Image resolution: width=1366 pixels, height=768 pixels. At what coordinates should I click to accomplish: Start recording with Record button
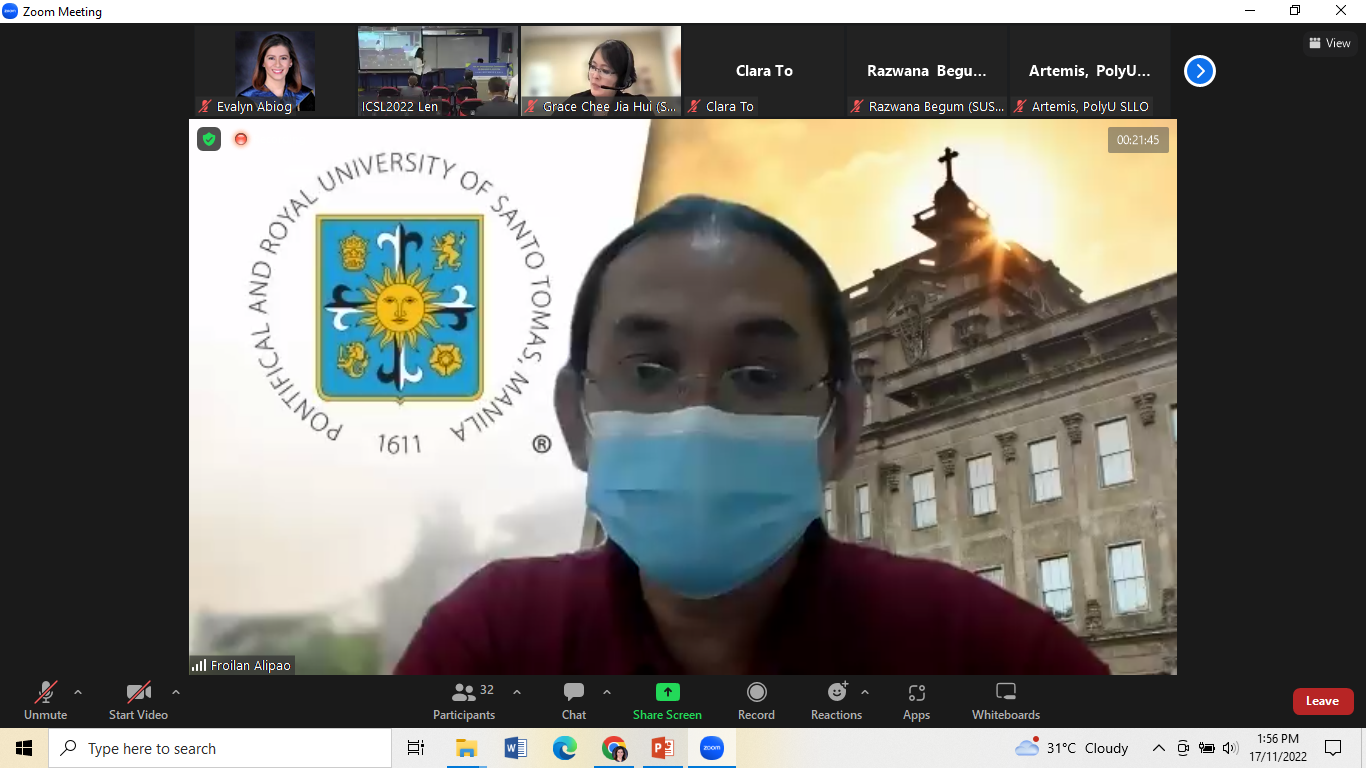pos(756,700)
